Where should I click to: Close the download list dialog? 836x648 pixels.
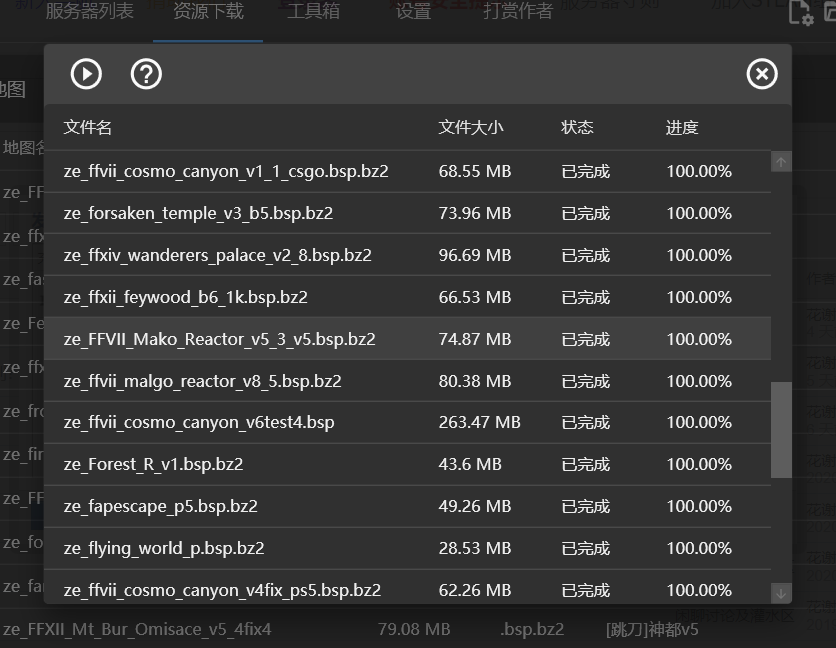[x=762, y=74]
